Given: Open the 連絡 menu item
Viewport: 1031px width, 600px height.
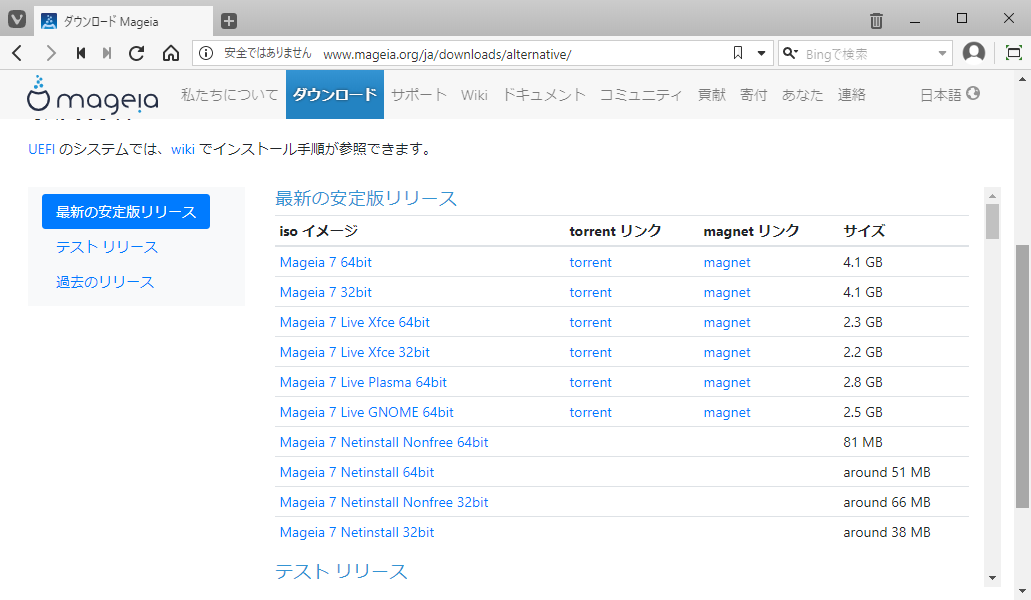Looking at the screenshot, I should tap(851, 95).
